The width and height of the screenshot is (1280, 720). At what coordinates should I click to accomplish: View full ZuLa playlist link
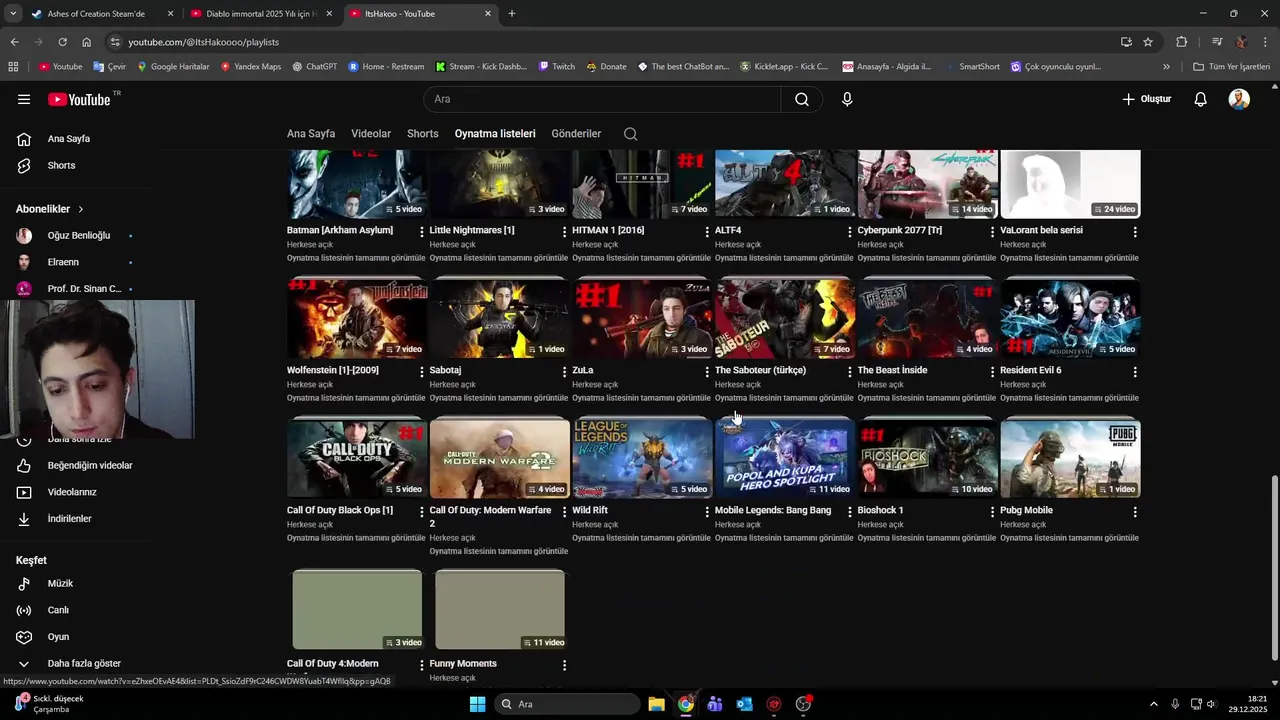tap(641, 398)
